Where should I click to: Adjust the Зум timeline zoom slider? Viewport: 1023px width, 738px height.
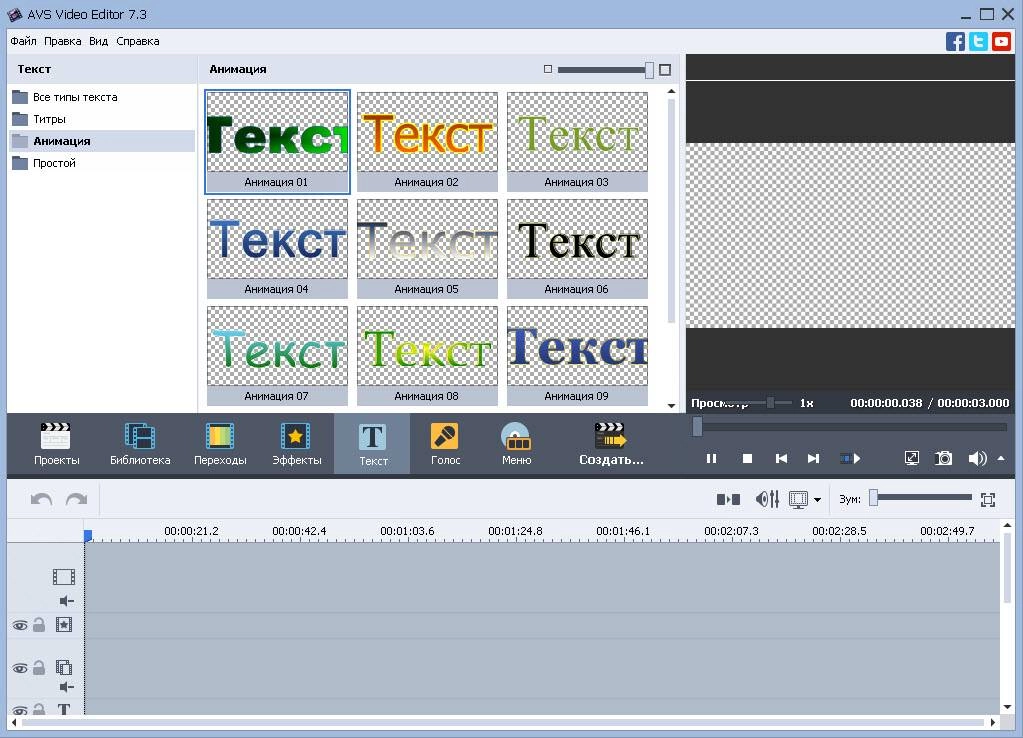click(874, 498)
